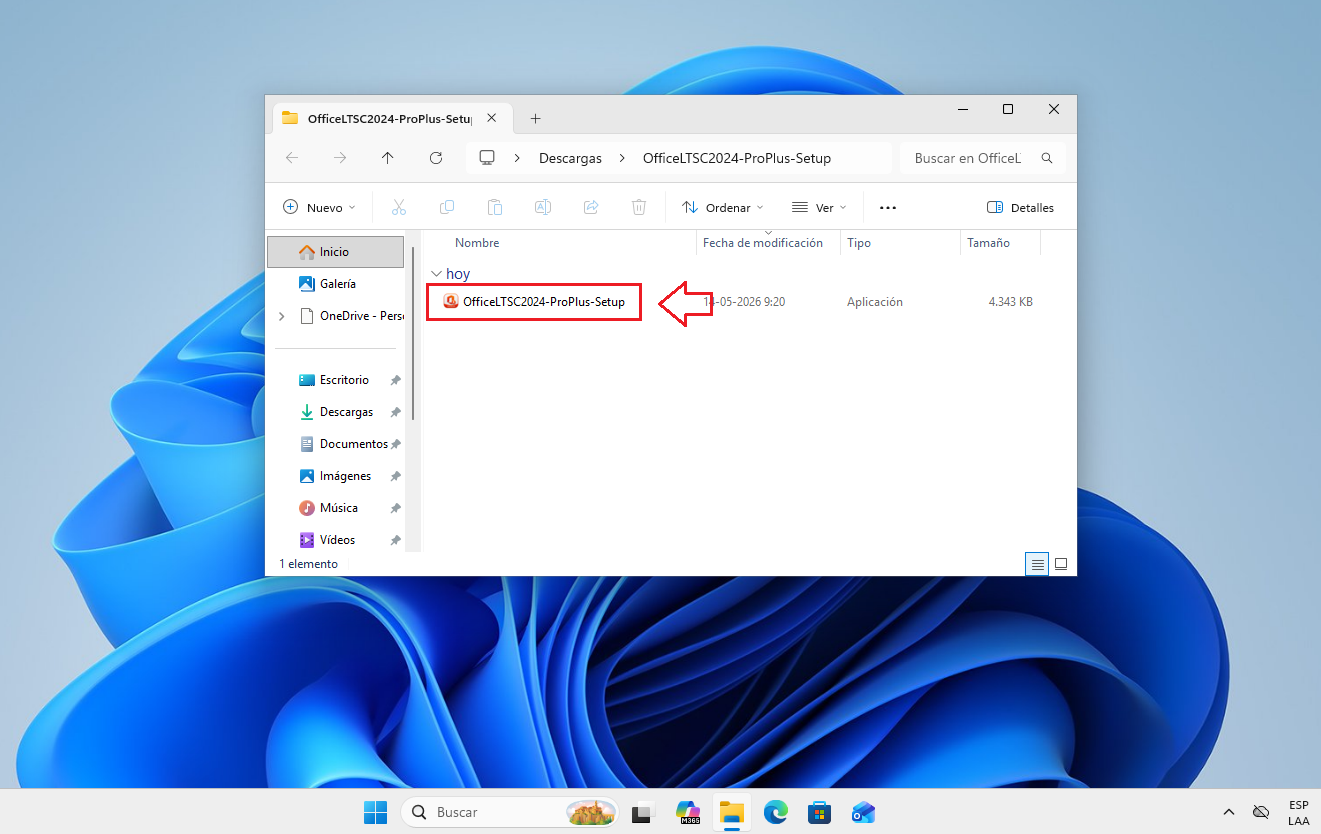Open Task View from the taskbar

tap(642, 812)
